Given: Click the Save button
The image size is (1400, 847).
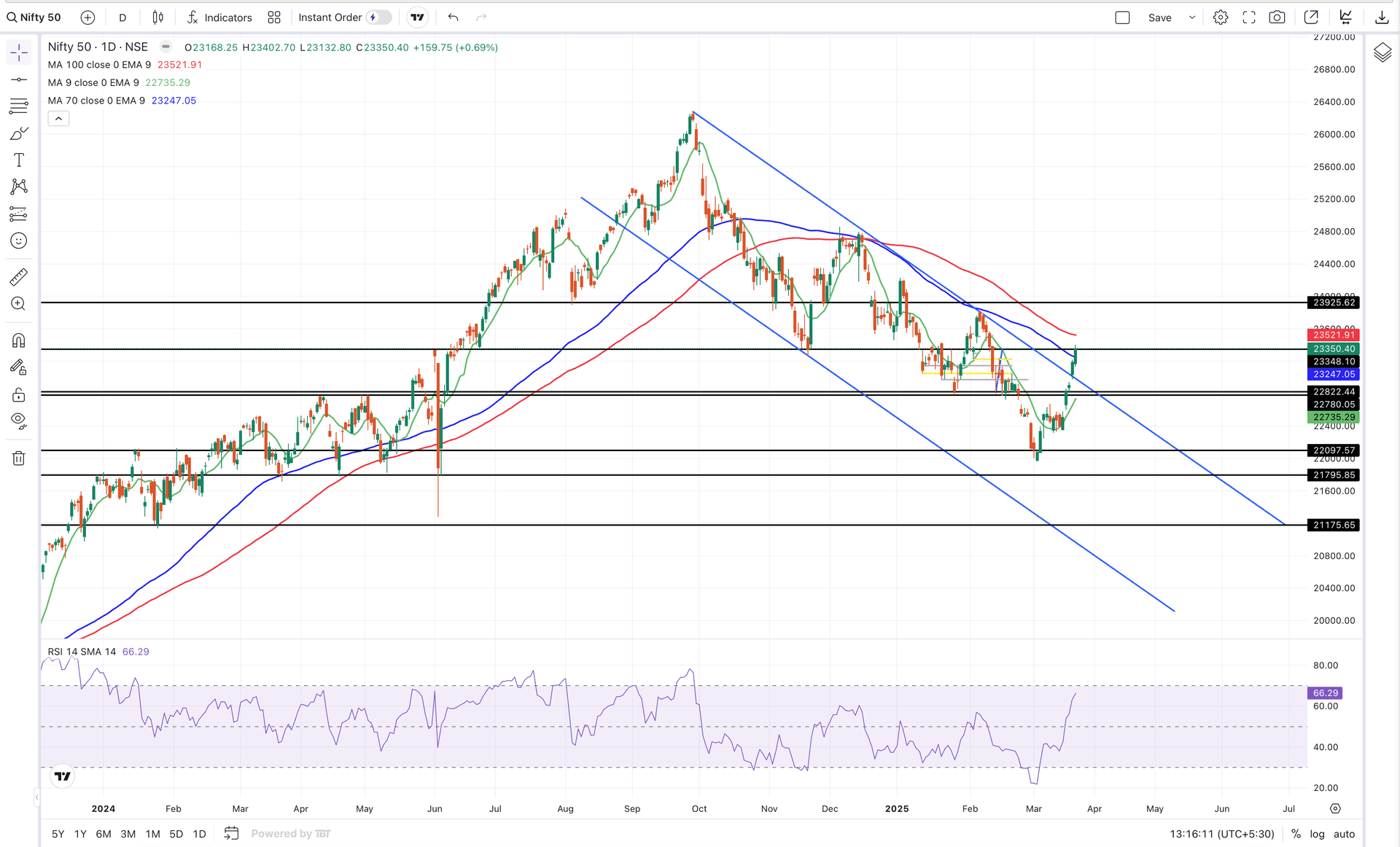Looking at the screenshot, I should [1159, 17].
